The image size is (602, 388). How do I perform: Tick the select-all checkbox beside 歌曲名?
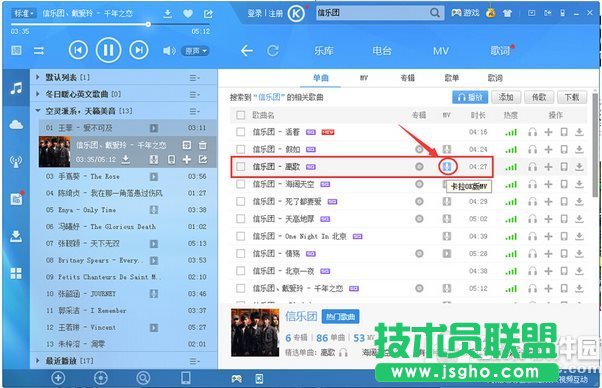click(241, 115)
